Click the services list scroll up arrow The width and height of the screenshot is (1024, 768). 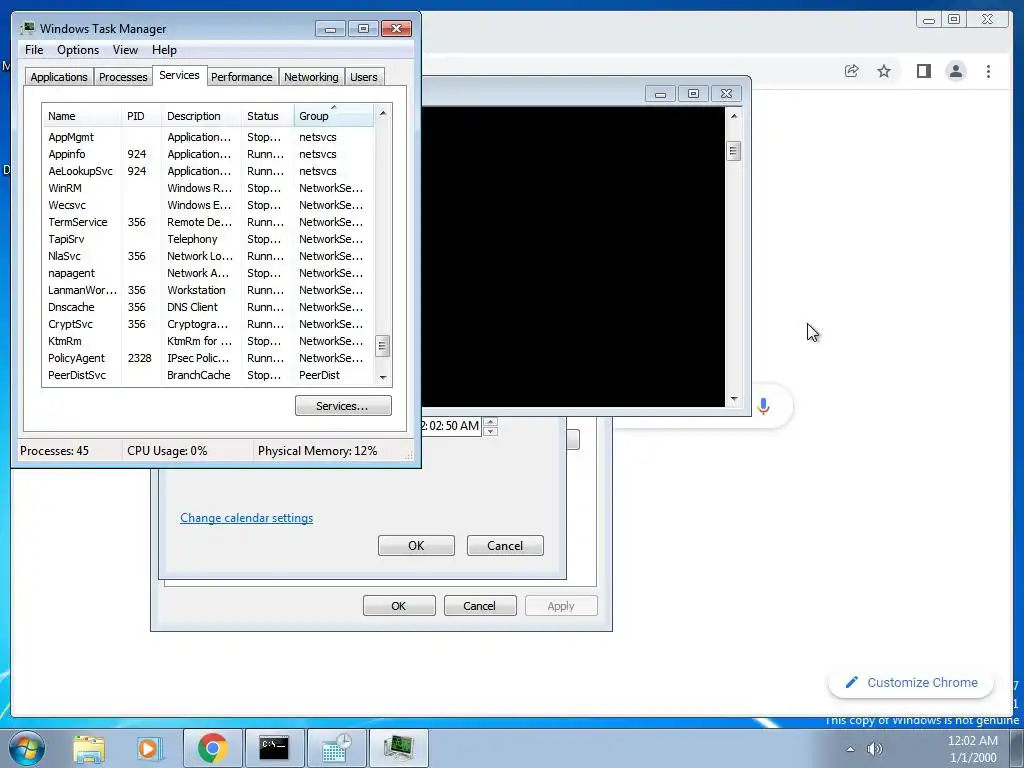(383, 113)
